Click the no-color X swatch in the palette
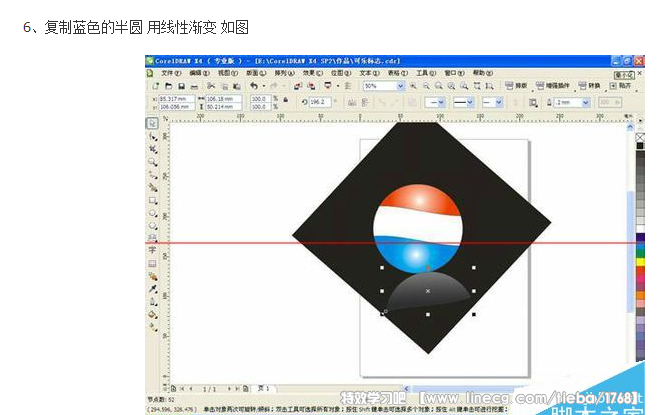 coord(640,138)
